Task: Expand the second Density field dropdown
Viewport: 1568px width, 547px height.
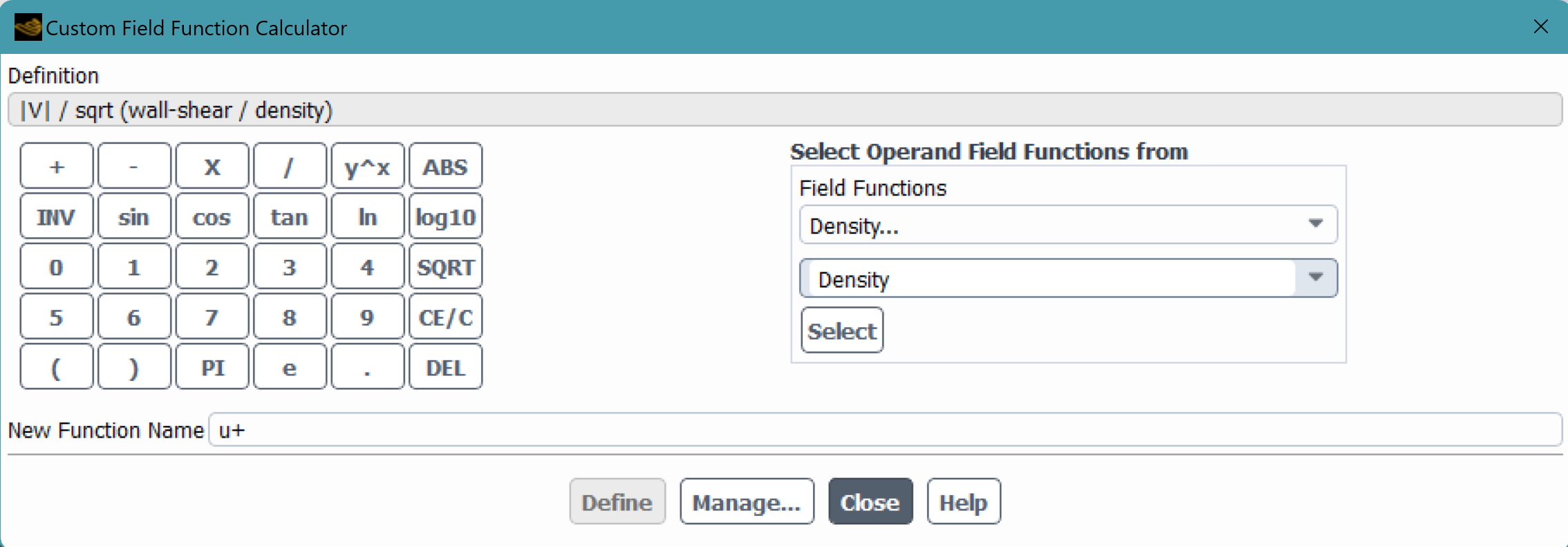Action: [x=1315, y=278]
